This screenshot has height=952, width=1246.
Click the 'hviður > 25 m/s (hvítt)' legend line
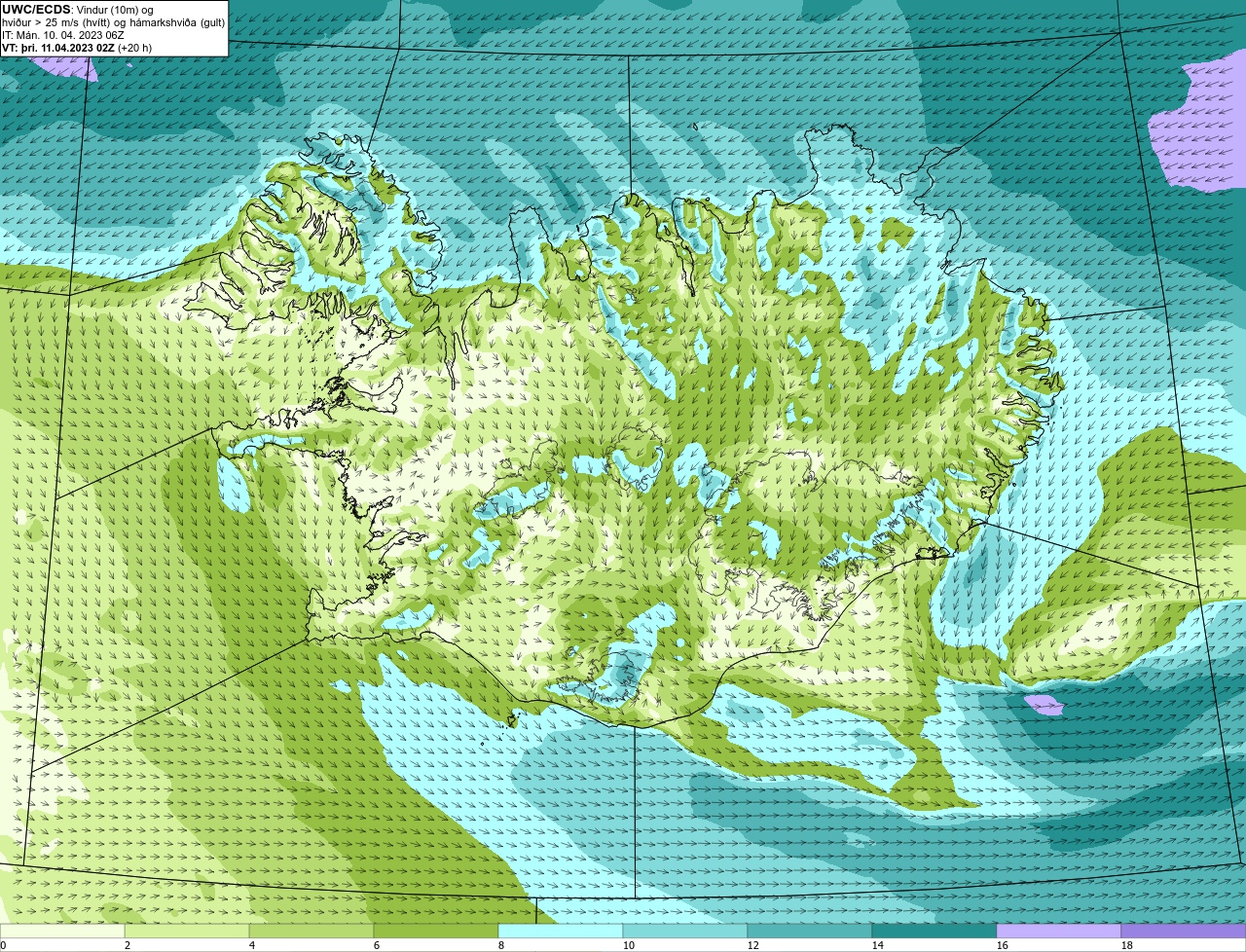(114, 21)
